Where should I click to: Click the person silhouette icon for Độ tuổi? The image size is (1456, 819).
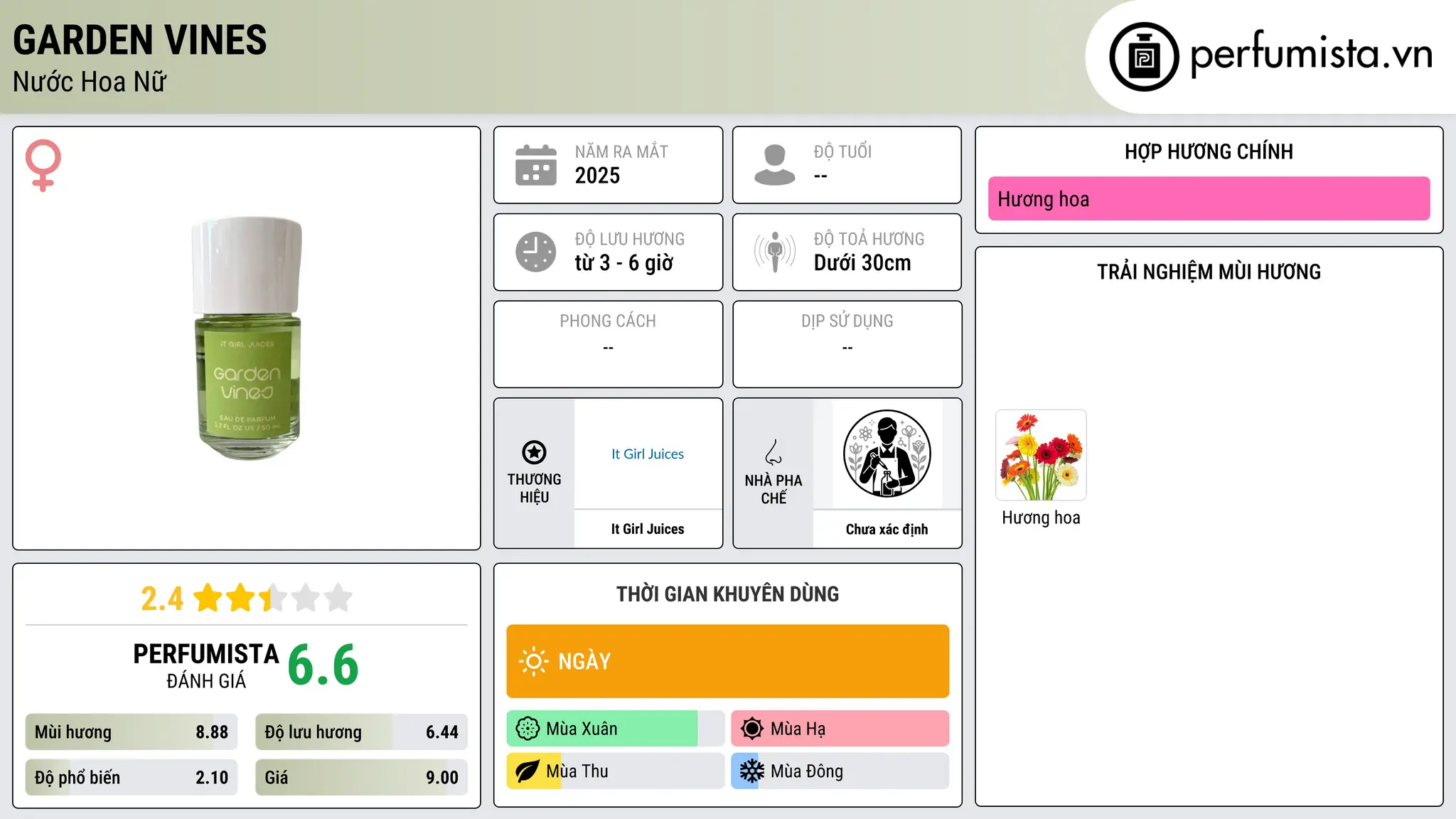775,165
